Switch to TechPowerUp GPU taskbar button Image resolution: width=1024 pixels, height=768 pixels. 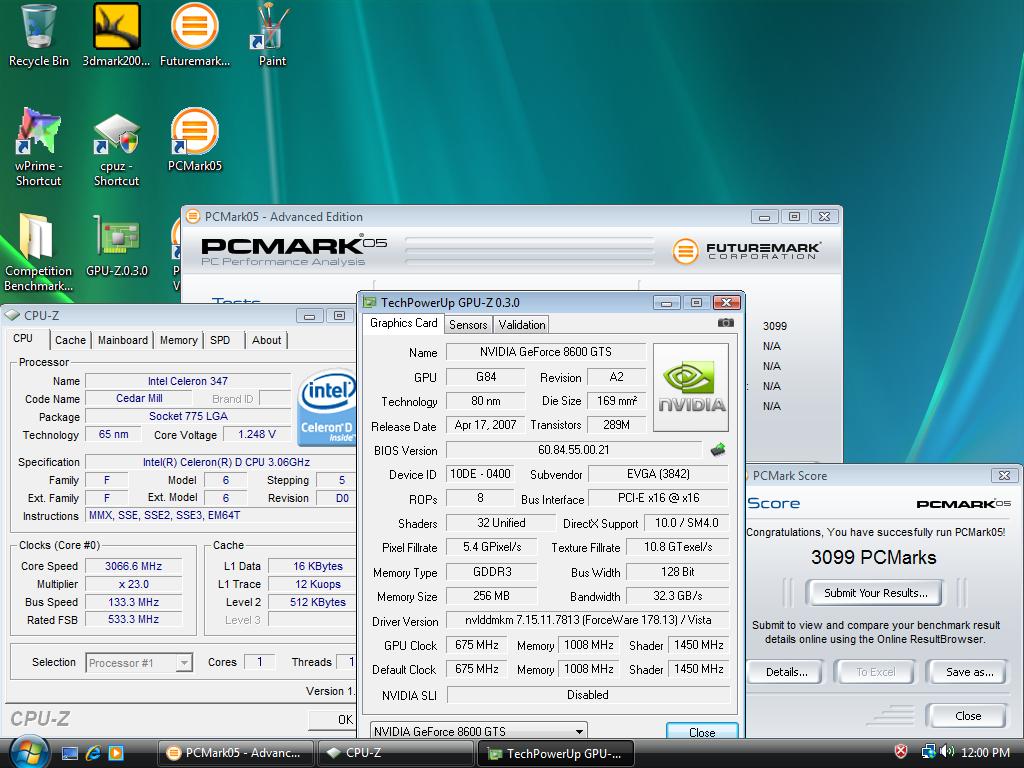coord(556,753)
